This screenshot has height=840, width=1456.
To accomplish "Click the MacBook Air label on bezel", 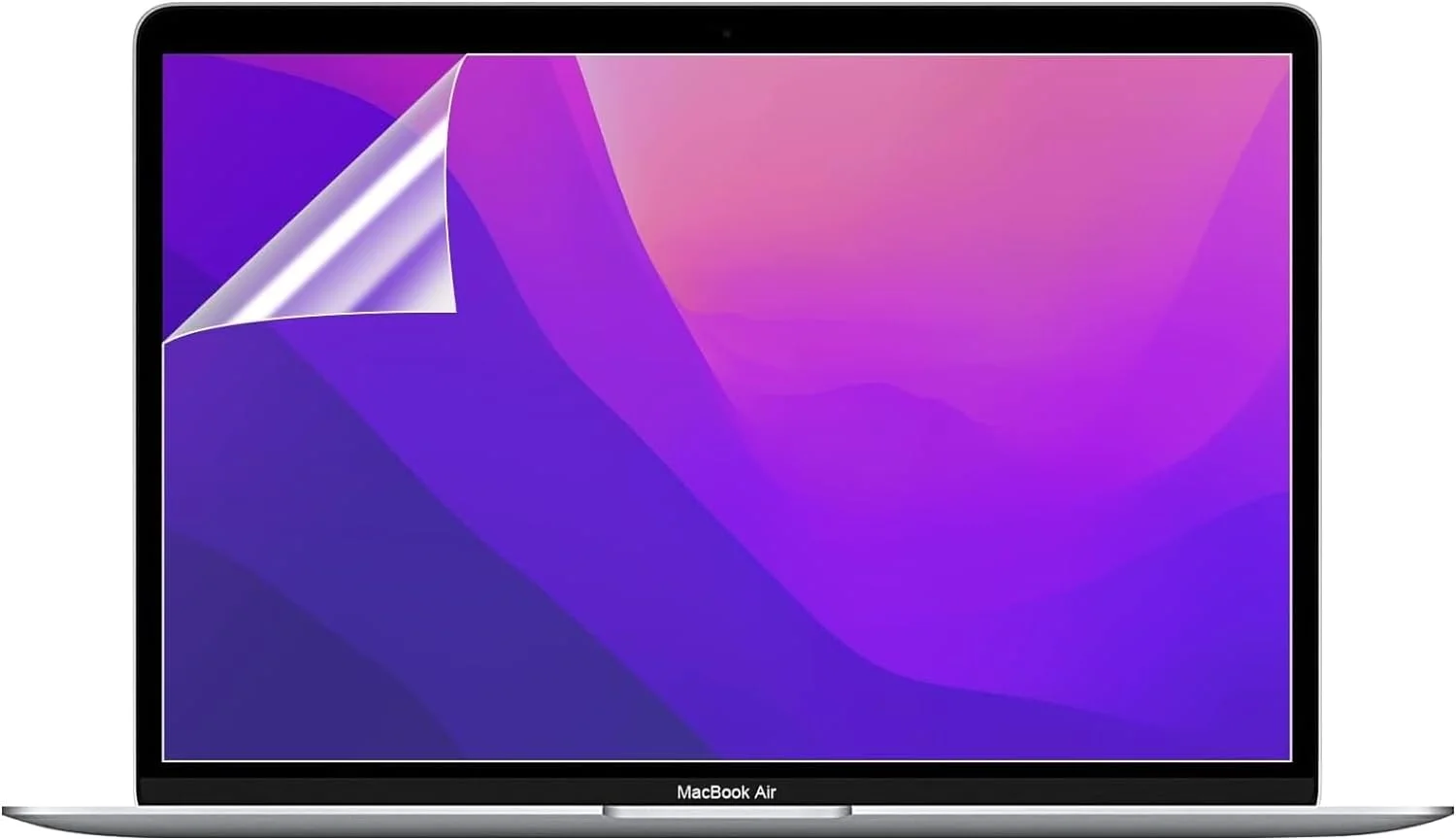I will [x=726, y=792].
